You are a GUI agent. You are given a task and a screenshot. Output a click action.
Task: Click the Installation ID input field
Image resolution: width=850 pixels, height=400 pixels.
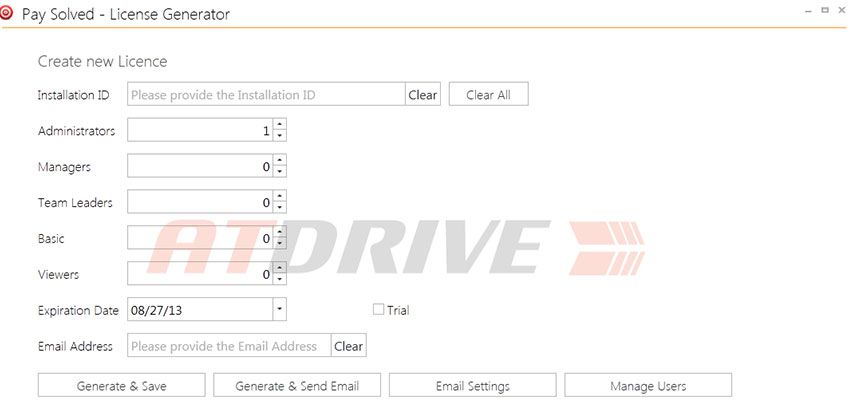pyautogui.click(x=266, y=95)
